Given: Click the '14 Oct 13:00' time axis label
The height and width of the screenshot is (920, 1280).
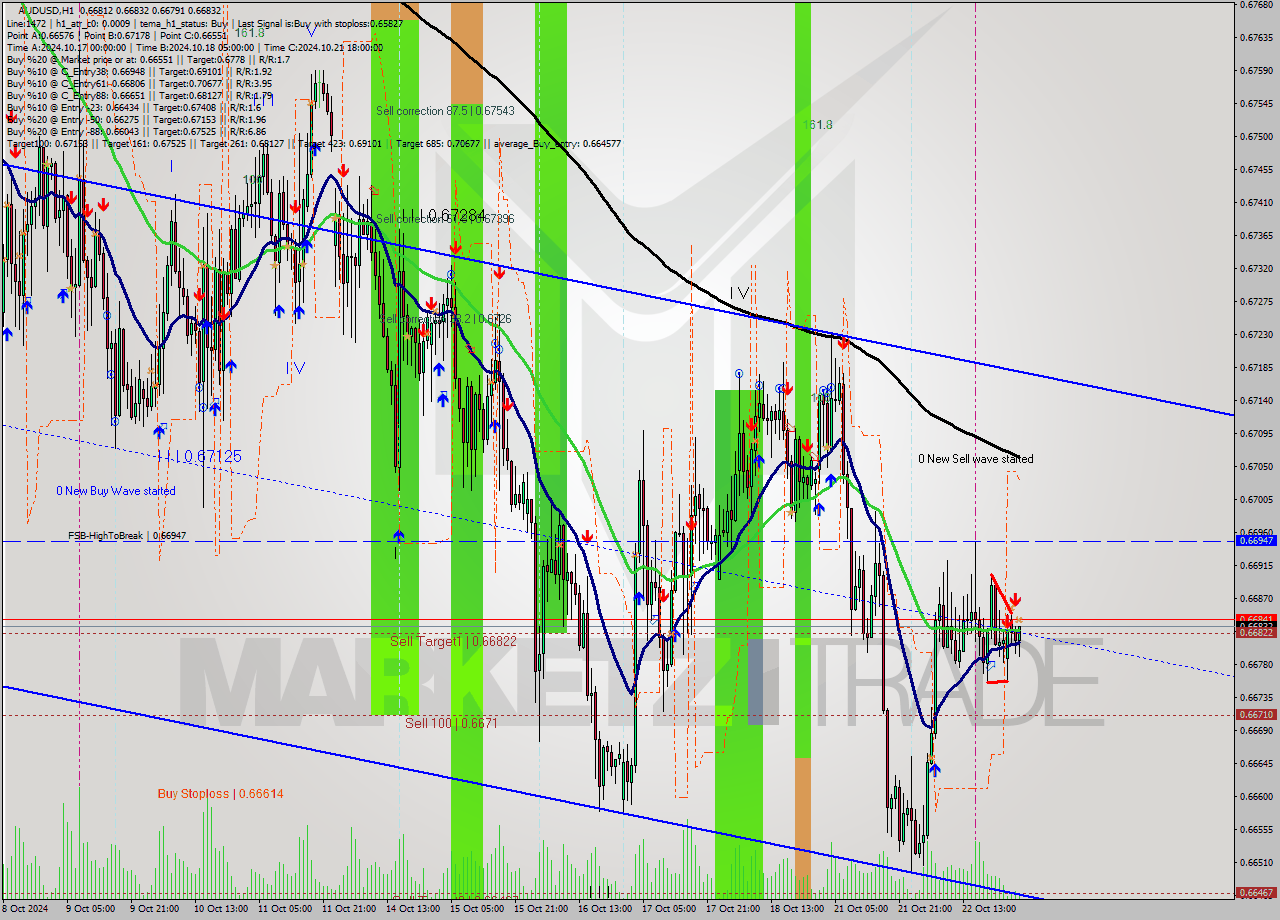Looking at the screenshot, I should click(x=414, y=910).
